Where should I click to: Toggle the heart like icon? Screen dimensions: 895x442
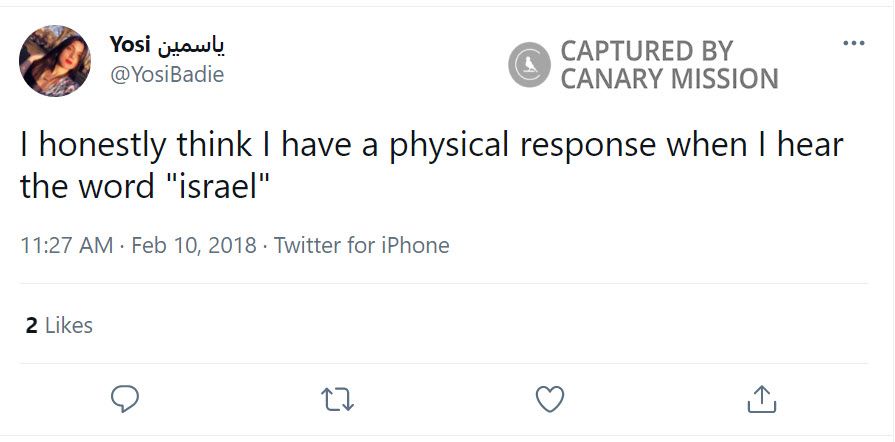click(550, 399)
